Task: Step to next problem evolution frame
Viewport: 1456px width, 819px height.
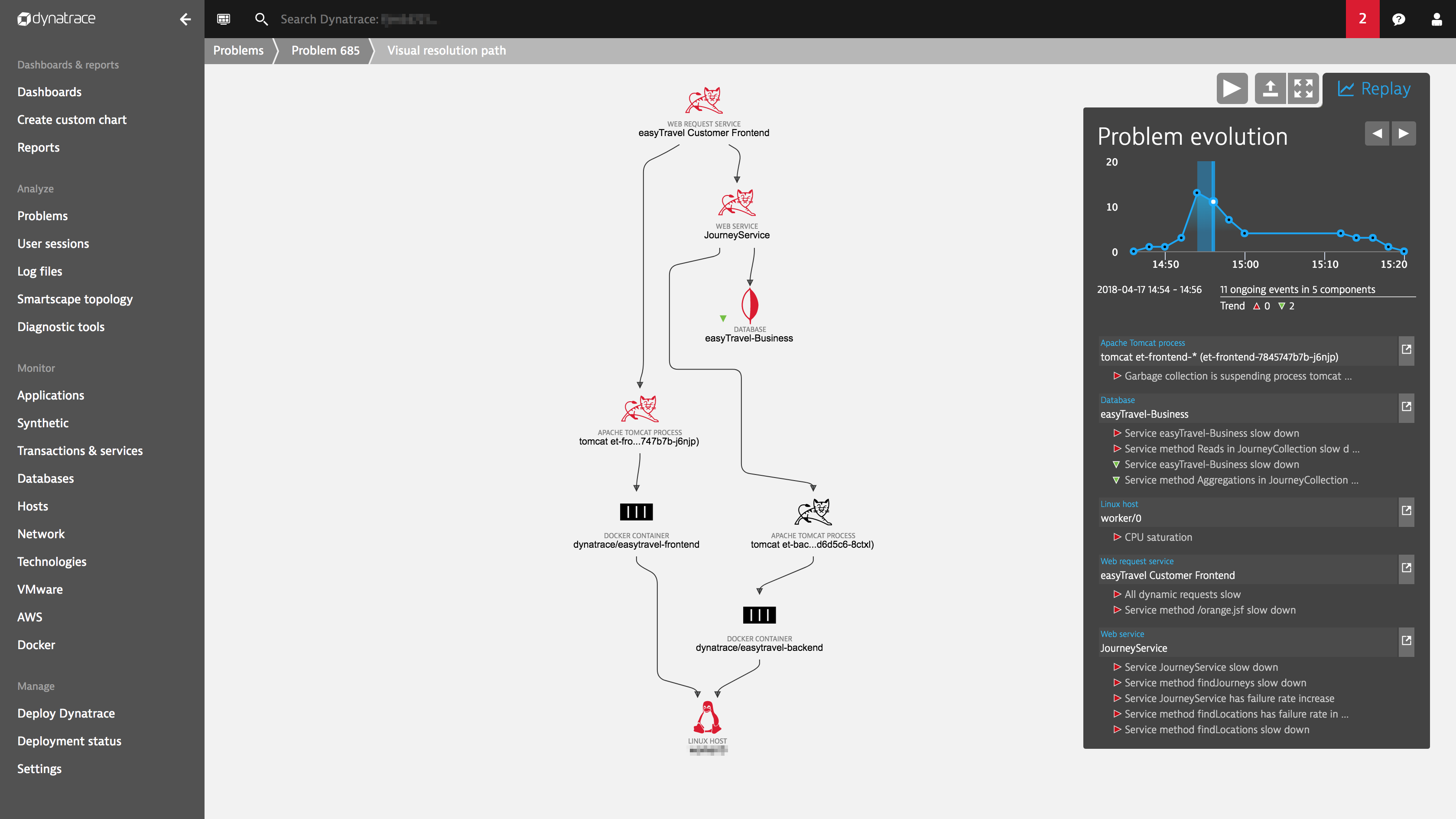Action: tap(1404, 133)
